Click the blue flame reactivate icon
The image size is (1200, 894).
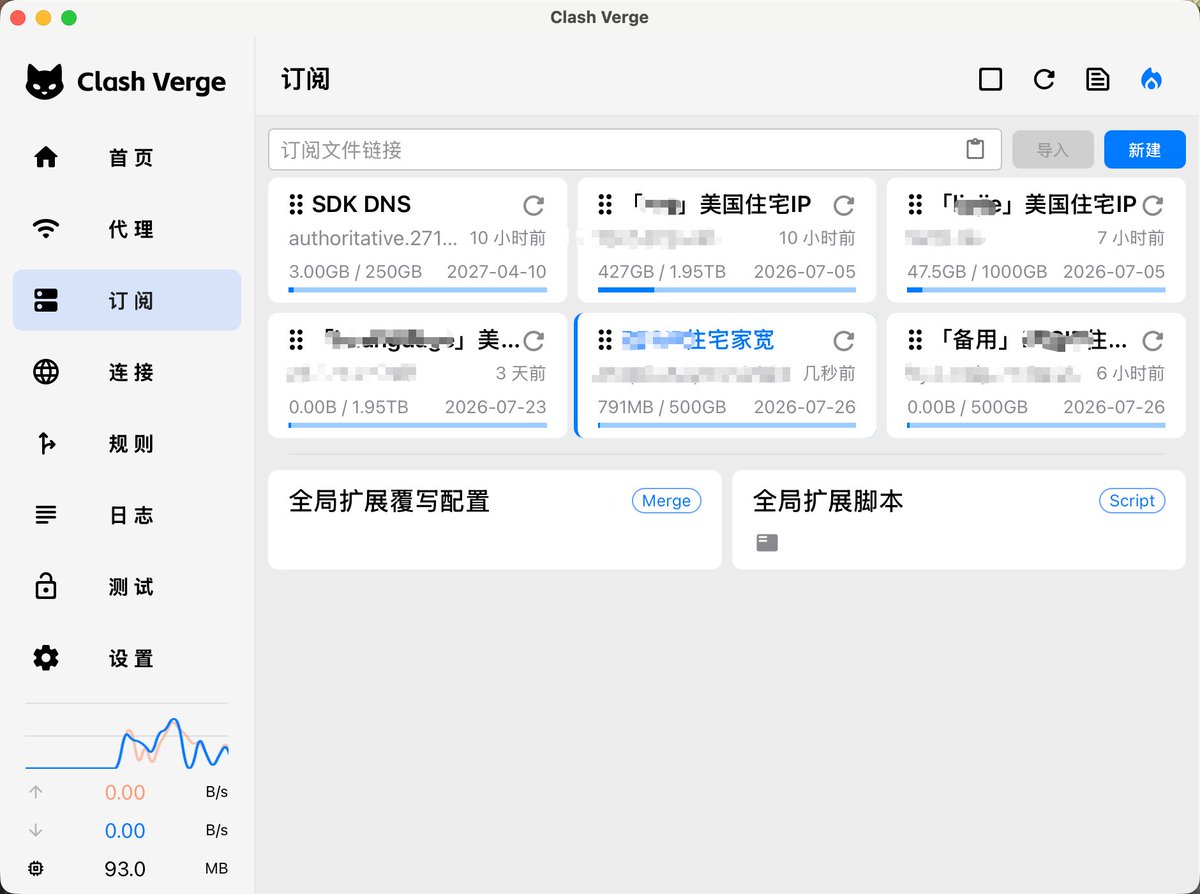click(x=1152, y=79)
